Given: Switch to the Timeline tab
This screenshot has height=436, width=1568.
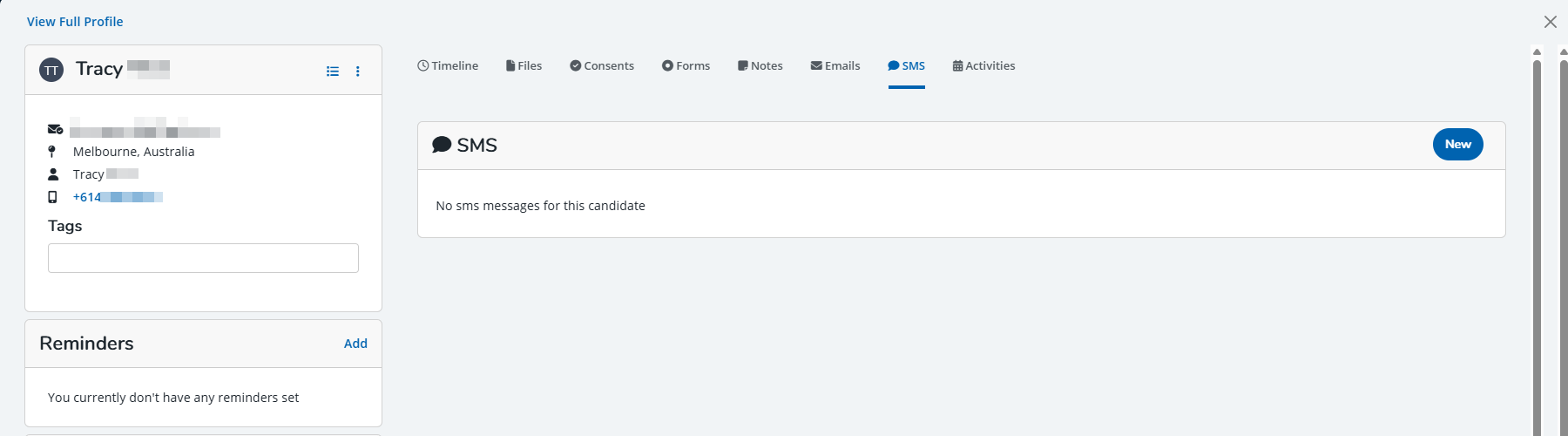Looking at the screenshot, I should pos(448,65).
